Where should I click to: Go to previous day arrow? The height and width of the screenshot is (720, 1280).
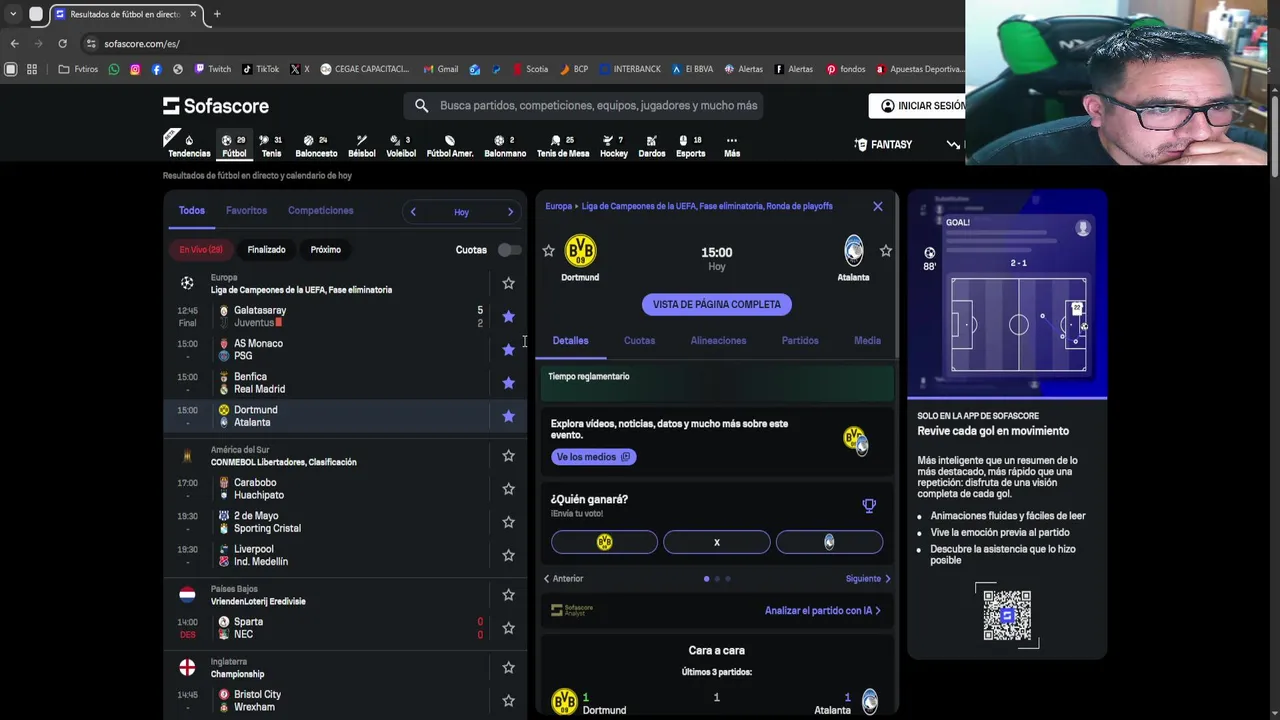point(413,211)
